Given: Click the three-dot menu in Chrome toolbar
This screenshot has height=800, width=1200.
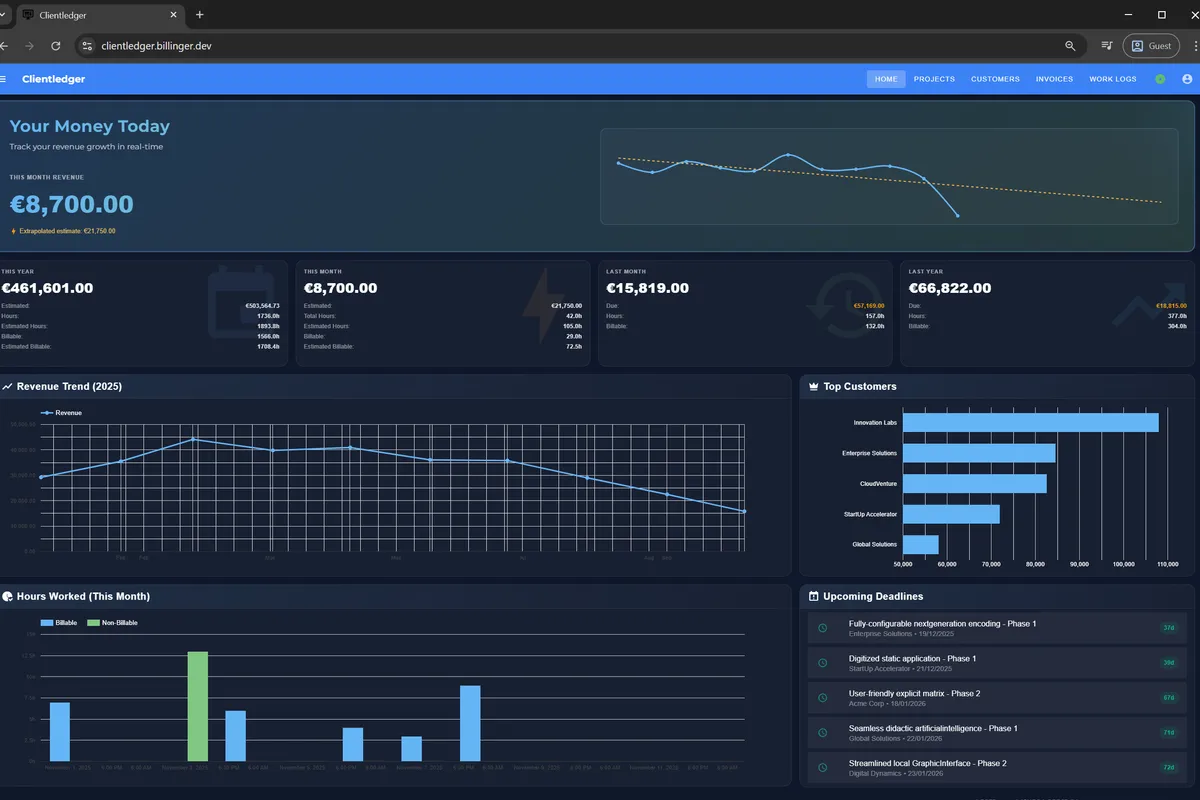Looking at the screenshot, I should 1195,46.
